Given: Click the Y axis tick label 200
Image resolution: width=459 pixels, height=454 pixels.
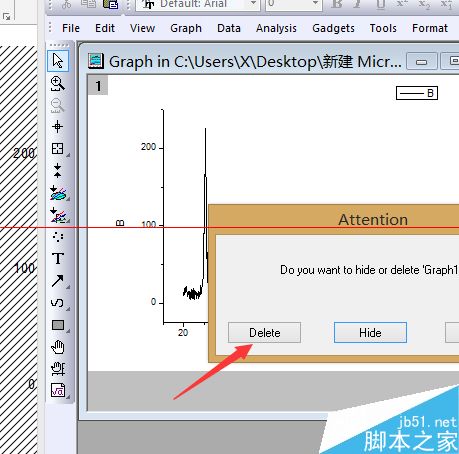Looking at the screenshot, I should 148,147.
